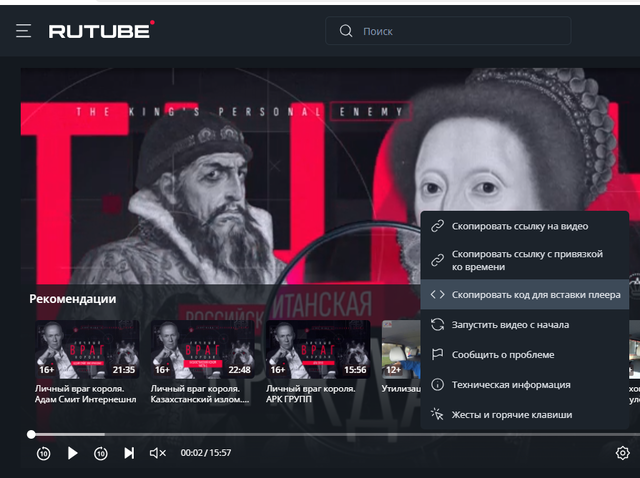Image resolution: width=640 pixels, height=478 pixels.
Task: Open recommended video with 21:35 duration
Action: [x=87, y=349]
